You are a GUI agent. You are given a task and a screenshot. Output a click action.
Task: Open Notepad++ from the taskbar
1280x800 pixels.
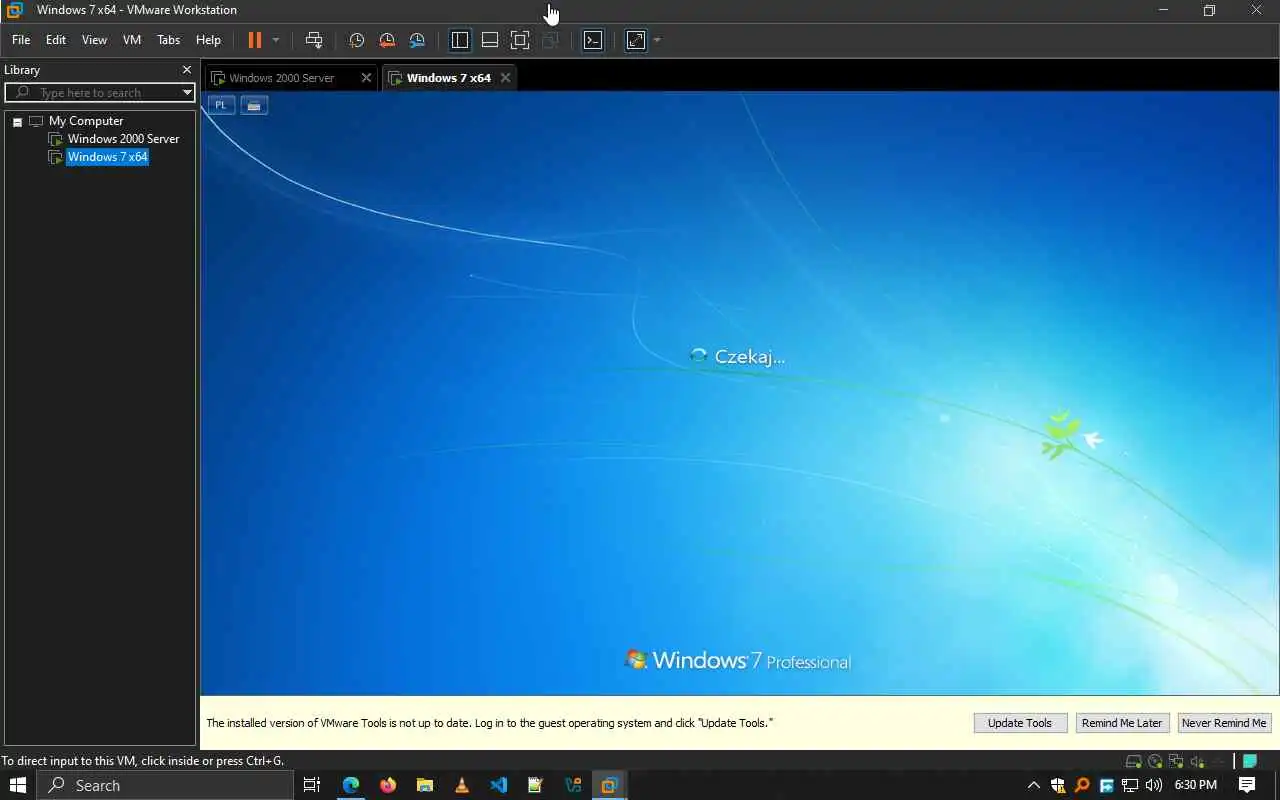click(535, 785)
